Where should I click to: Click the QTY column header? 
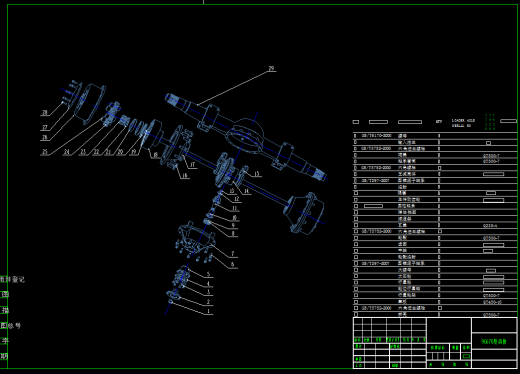tap(439, 122)
